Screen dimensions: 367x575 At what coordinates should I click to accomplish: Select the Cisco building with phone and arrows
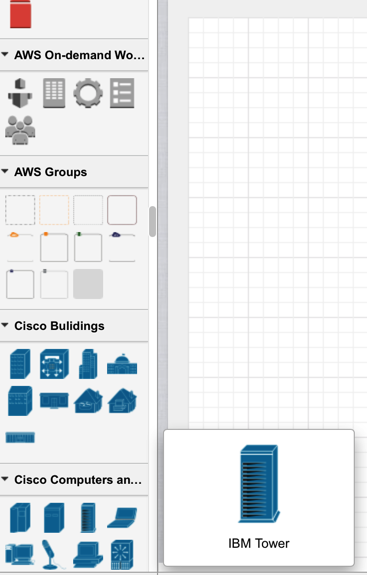pos(54,364)
